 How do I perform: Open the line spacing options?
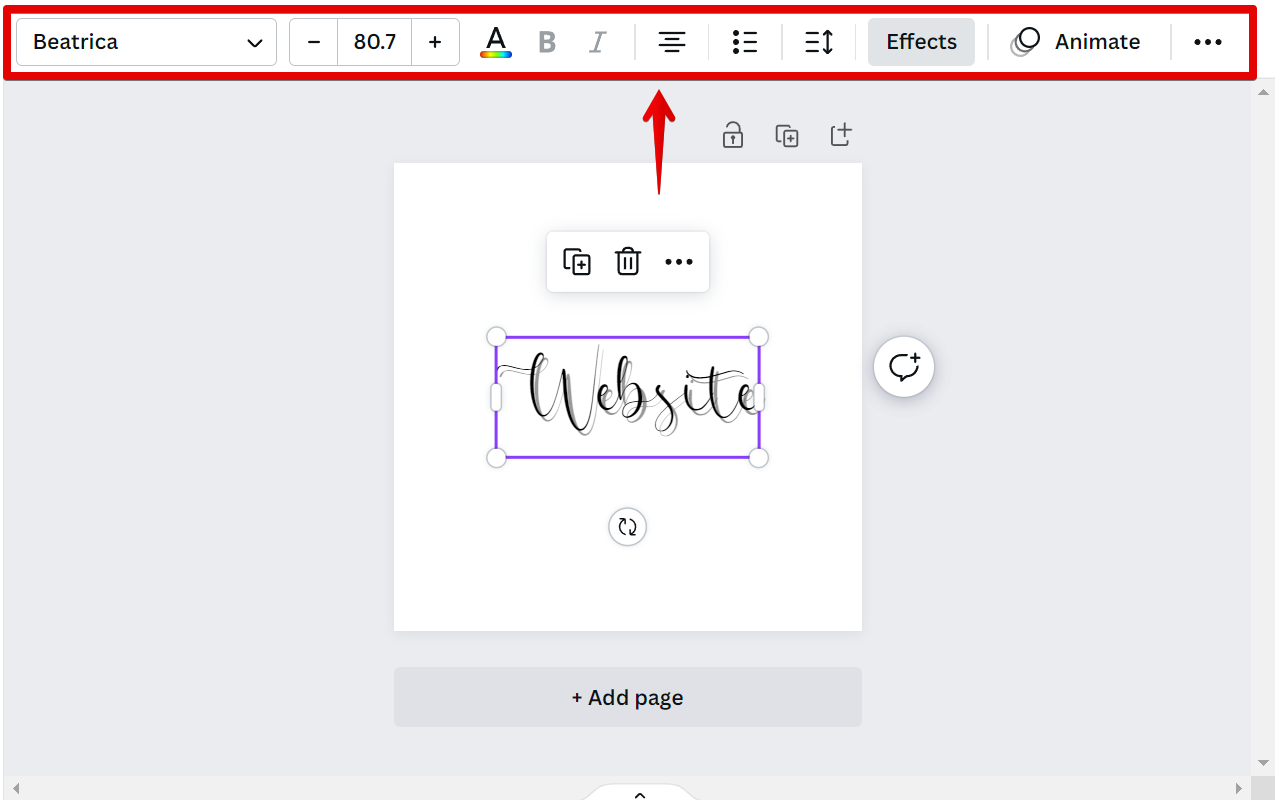(819, 42)
